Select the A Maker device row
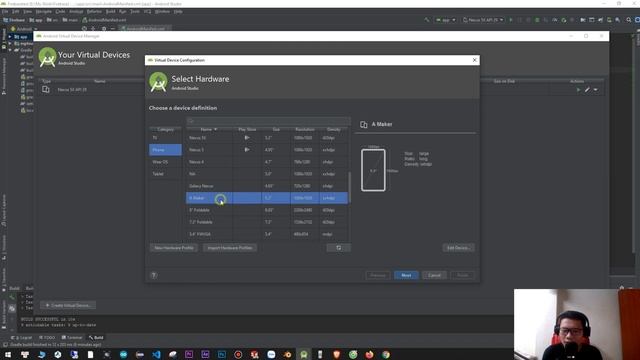 pyautogui.click(x=267, y=198)
